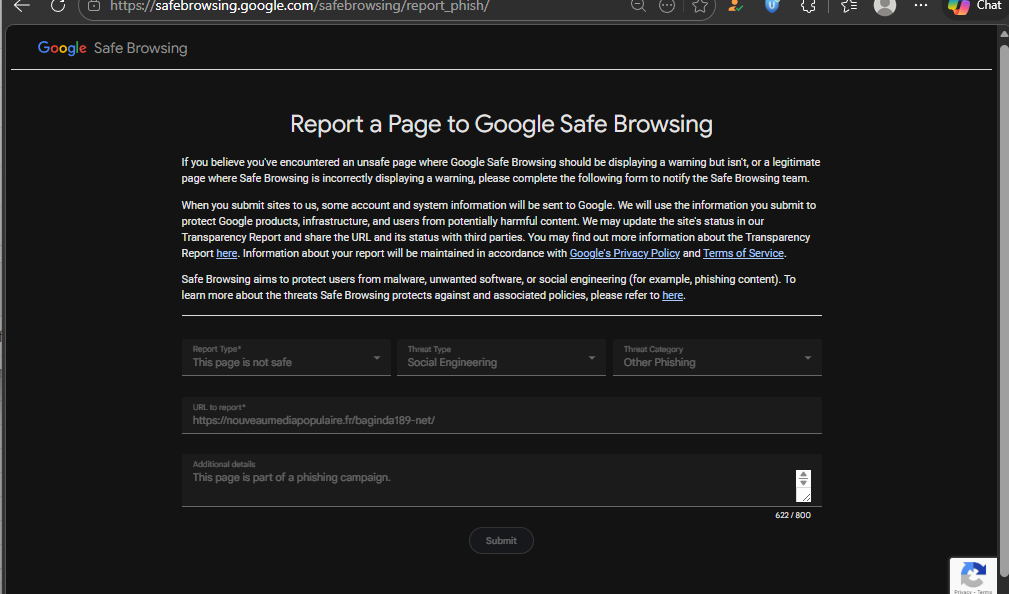The height and width of the screenshot is (594, 1009).
Task: Expand the Threat Category dropdown
Action: coord(717,357)
